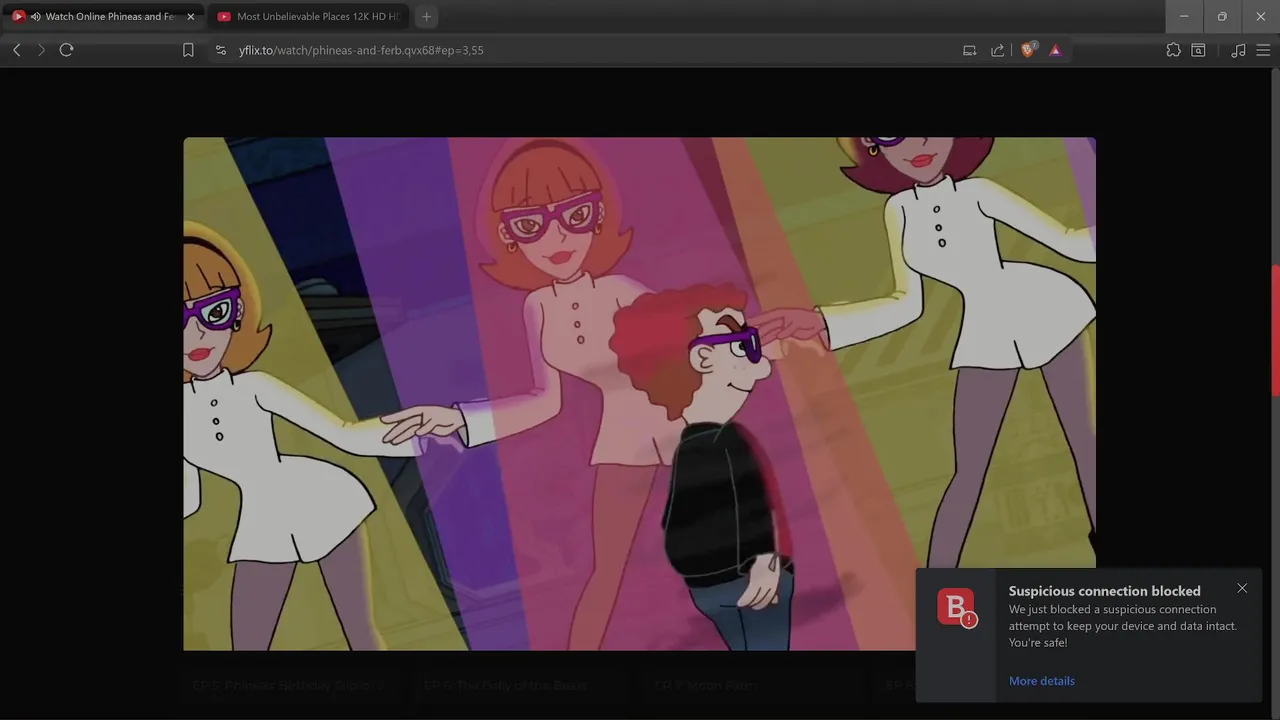
Task: Click the forward navigation arrow
Action: (41, 50)
